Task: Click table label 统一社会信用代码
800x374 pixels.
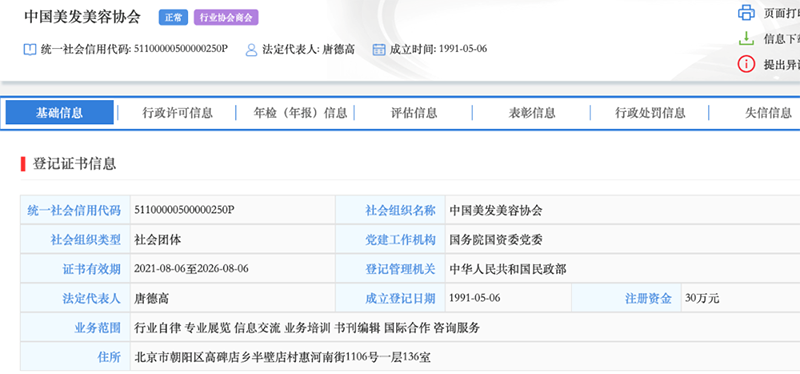Action: click(x=74, y=210)
